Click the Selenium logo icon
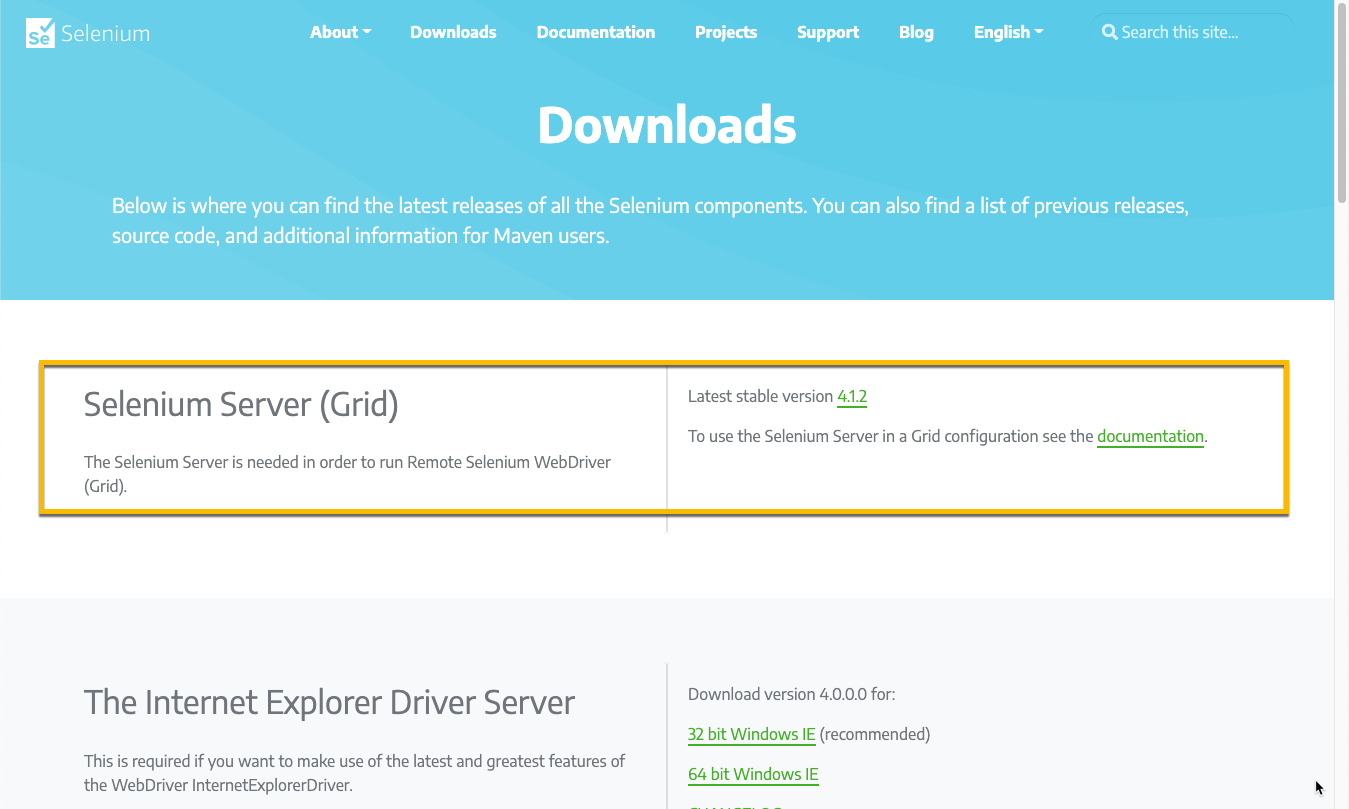This screenshot has width=1349, height=809. (40, 33)
